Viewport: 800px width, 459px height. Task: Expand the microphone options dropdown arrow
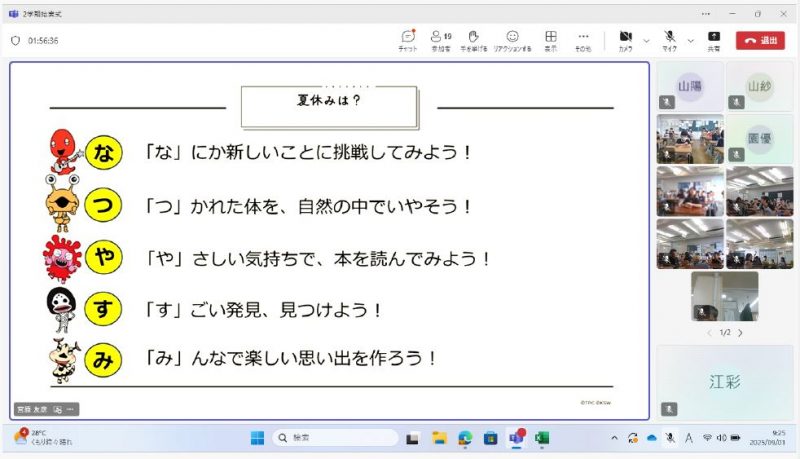690,41
